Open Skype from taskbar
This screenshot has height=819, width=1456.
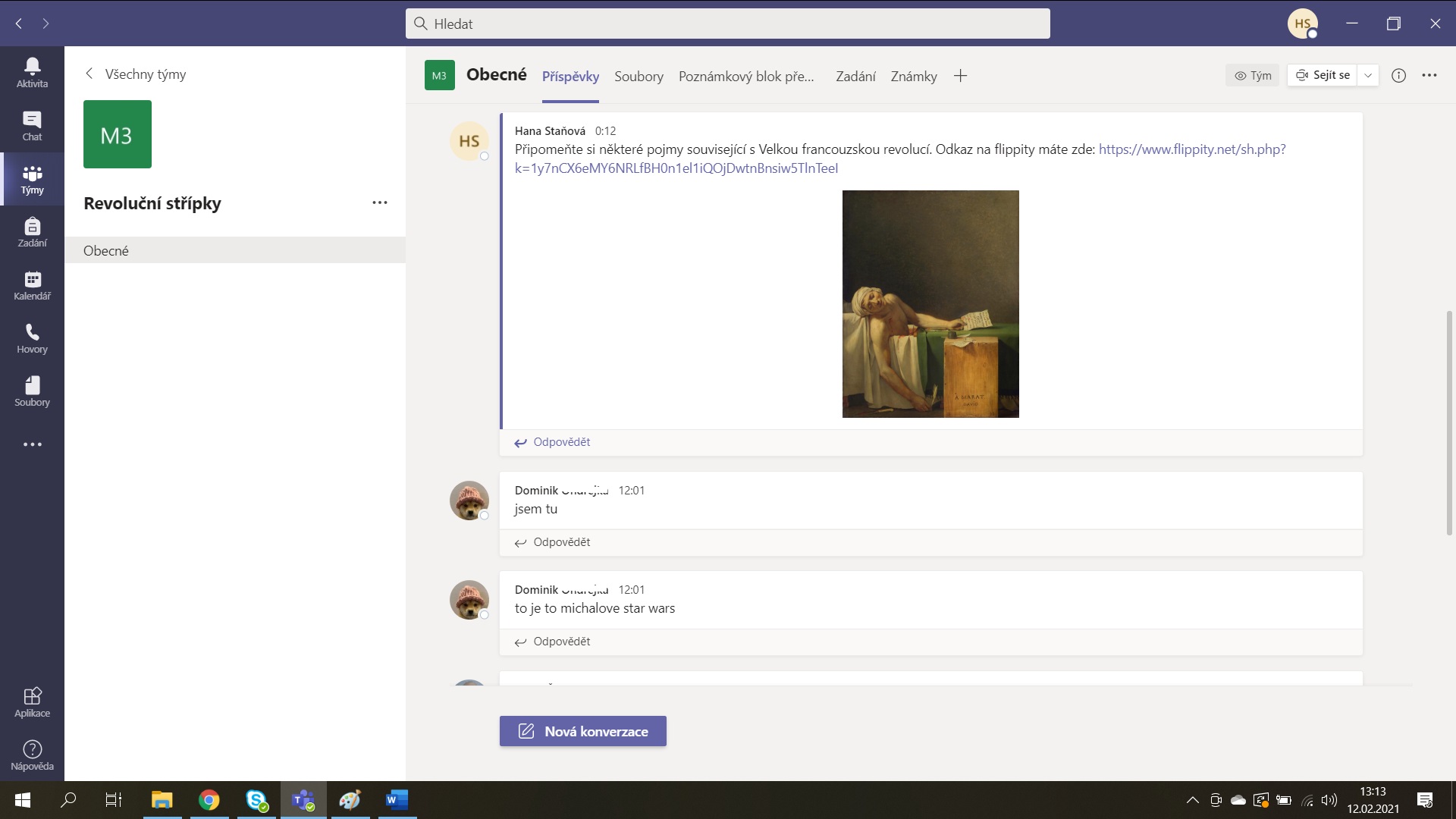[x=256, y=800]
